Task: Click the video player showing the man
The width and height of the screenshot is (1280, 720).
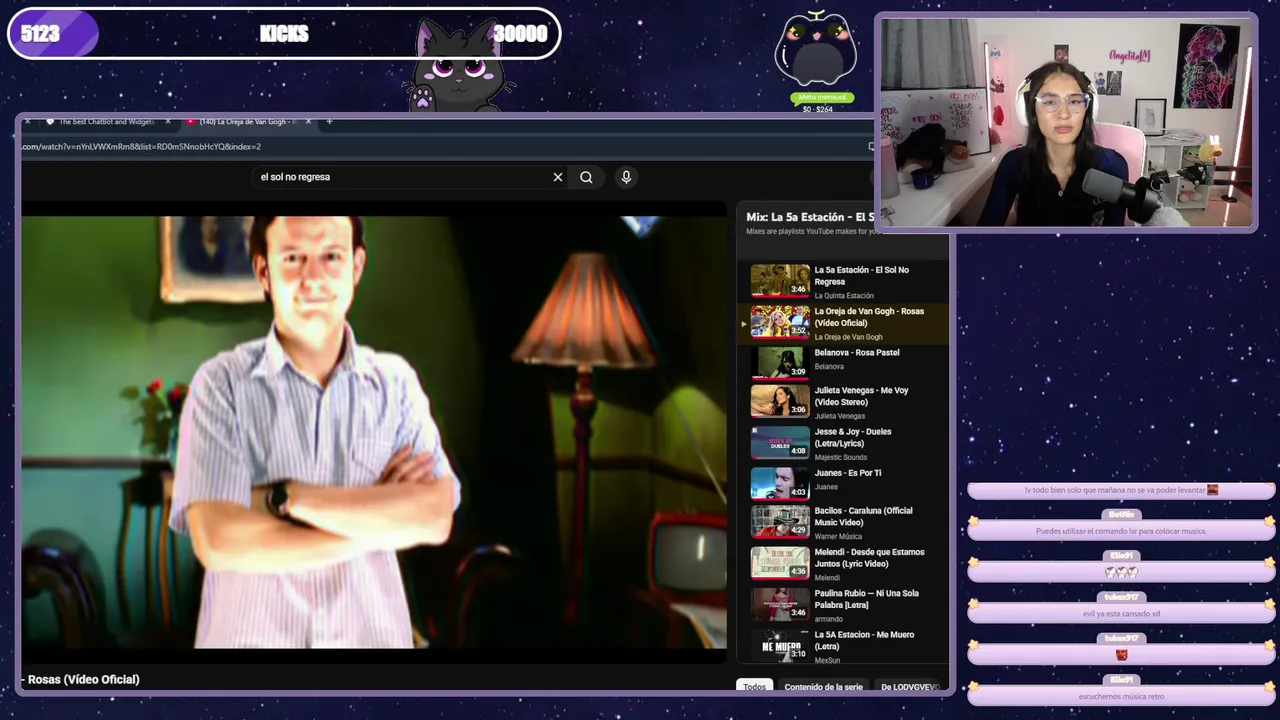Action: [x=374, y=432]
